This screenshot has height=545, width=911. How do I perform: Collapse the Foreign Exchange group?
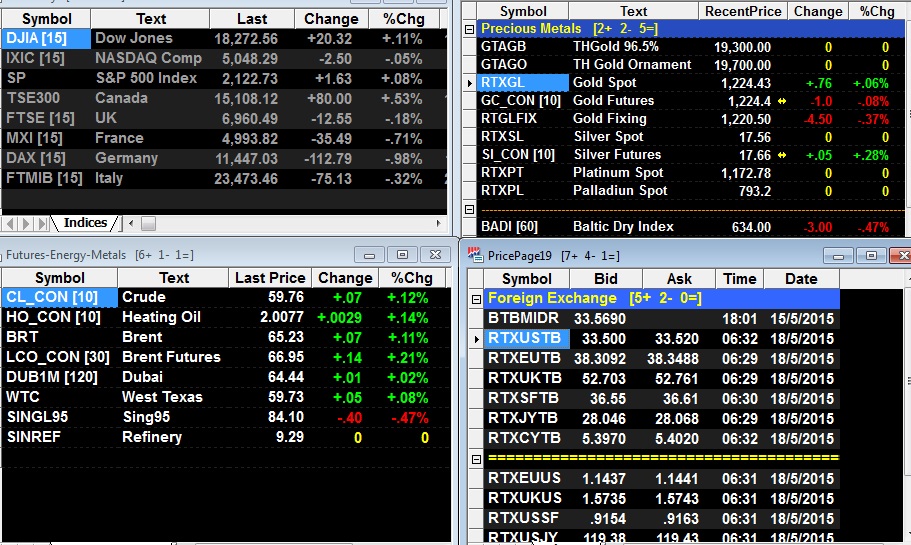tap(476, 299)
